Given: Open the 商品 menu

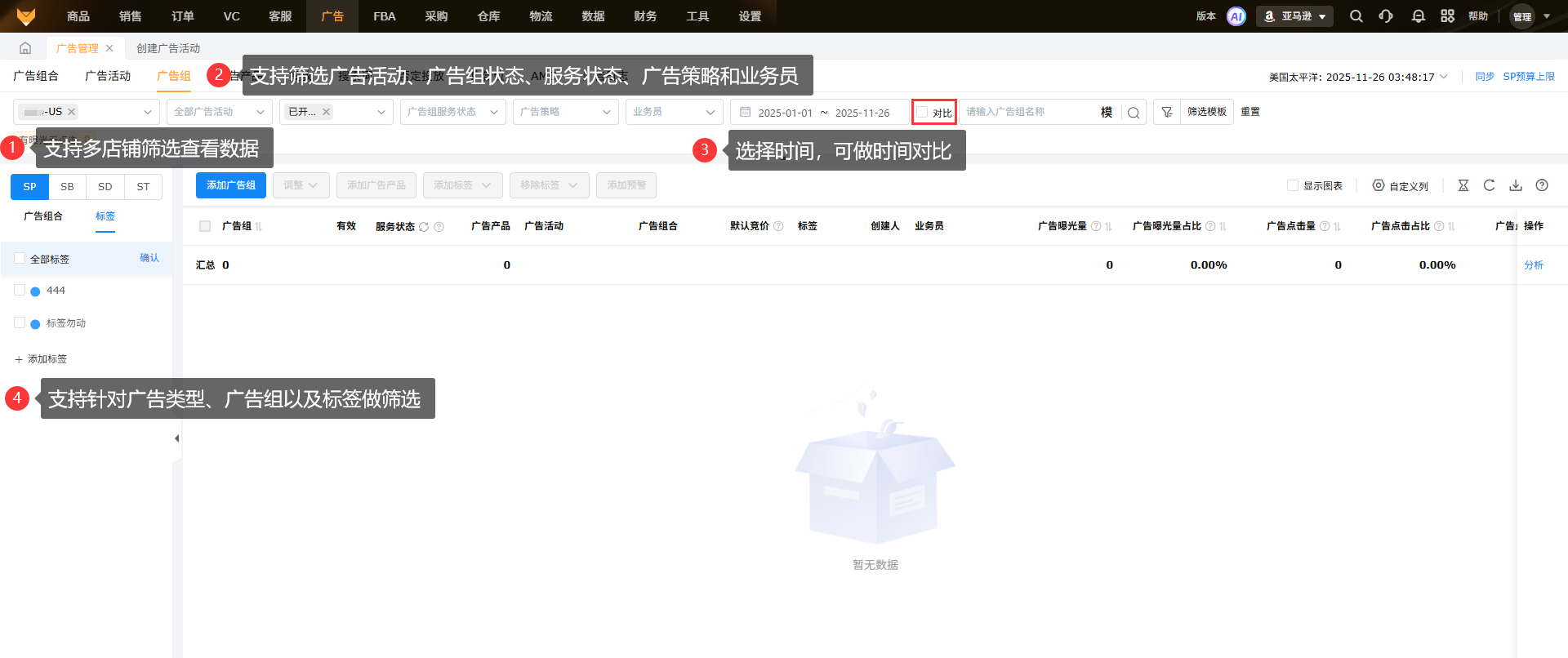Looking at the screenshot, I should (78, 16).
